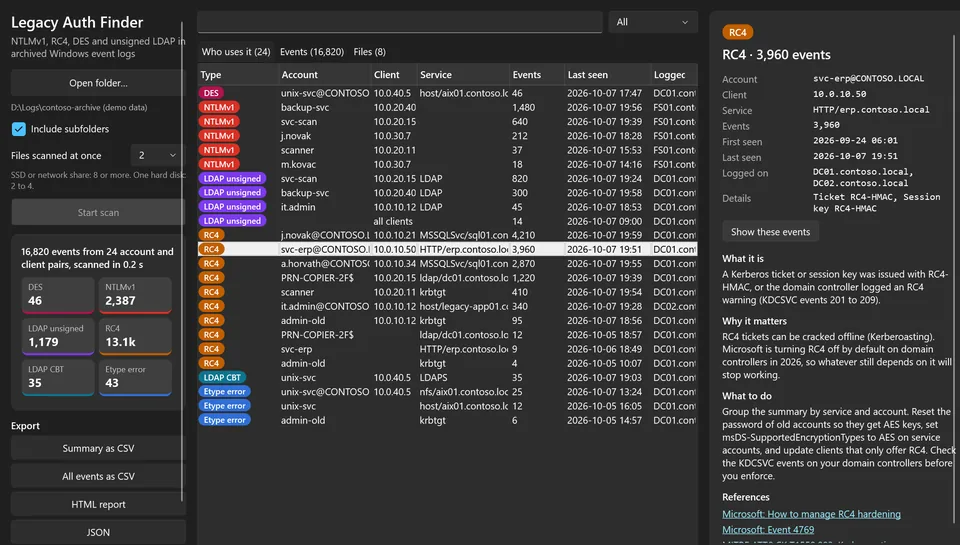This screenshot has width=960, height=545.
Task: Select LDAP CBT unix-svc row
Action: (x=448, y=377)
